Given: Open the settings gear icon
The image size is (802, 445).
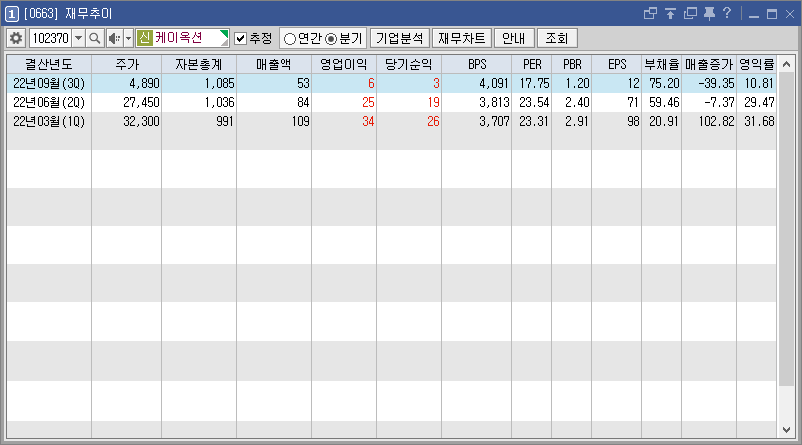Looking at the screenshot, I should coord(16,38).
